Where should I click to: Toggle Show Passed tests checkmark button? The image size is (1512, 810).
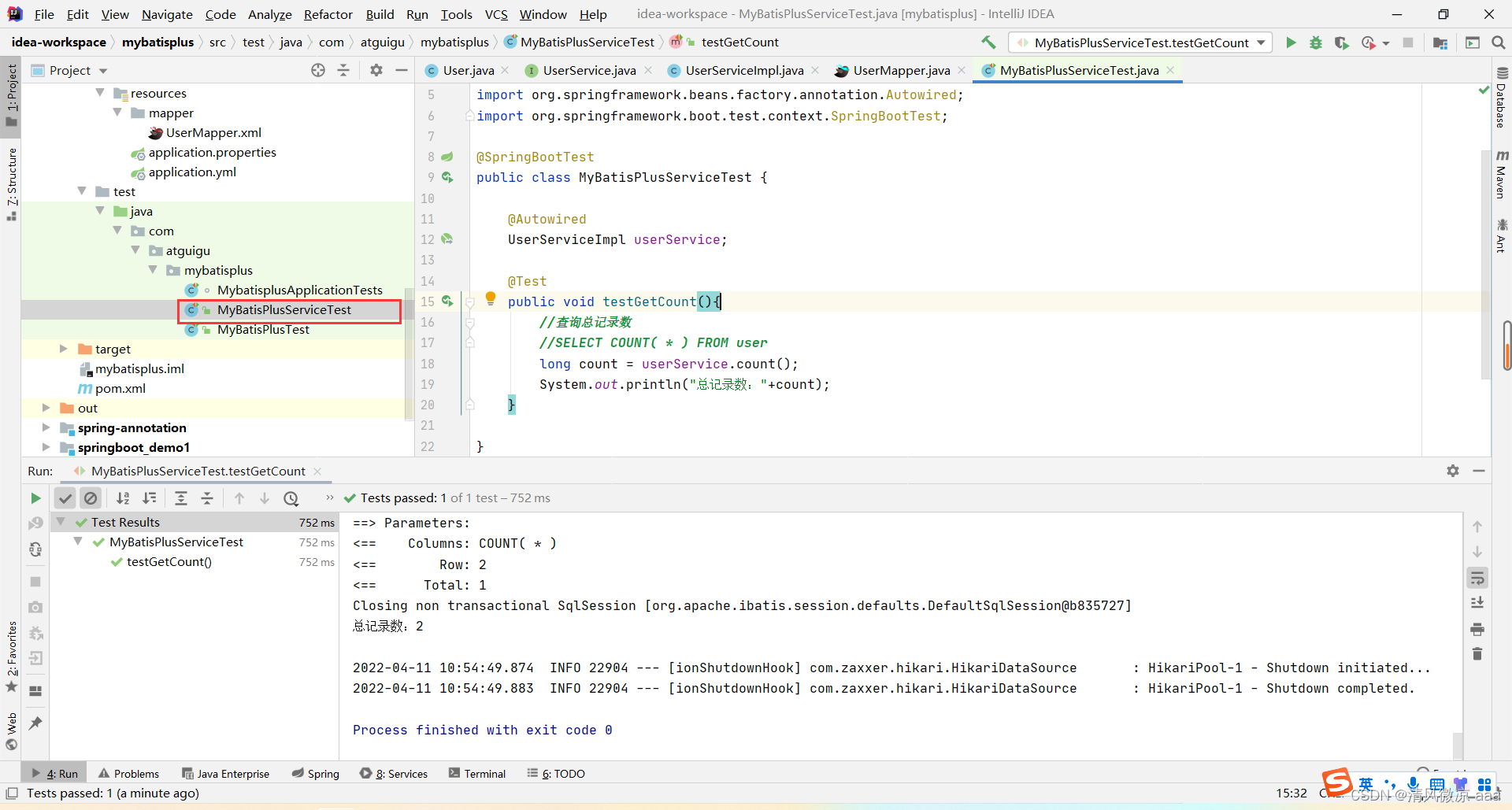point(65,498)
